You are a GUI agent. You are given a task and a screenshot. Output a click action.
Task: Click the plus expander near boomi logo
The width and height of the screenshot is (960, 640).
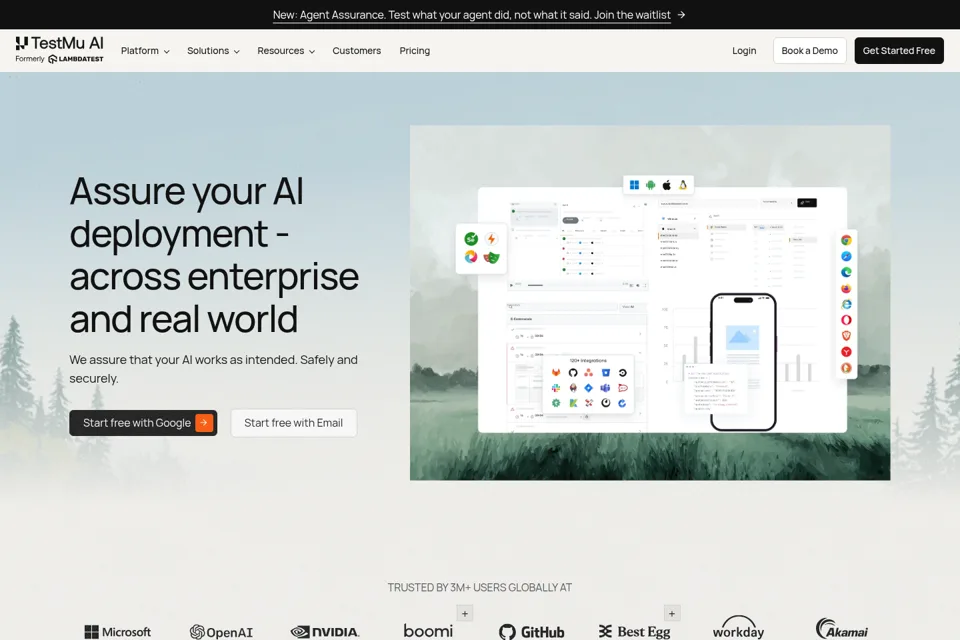465,613
